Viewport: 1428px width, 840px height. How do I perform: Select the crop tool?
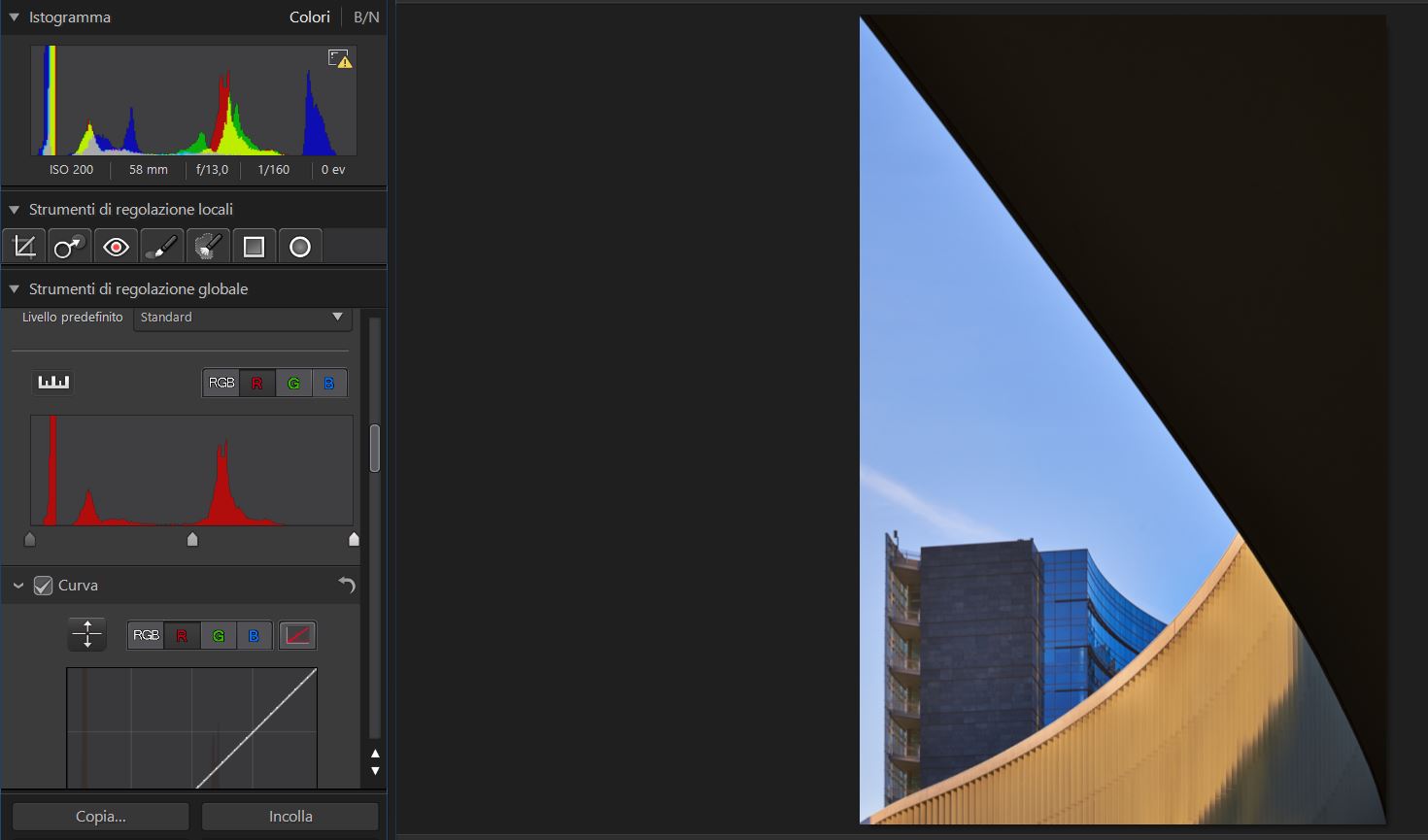click(24, 247)
